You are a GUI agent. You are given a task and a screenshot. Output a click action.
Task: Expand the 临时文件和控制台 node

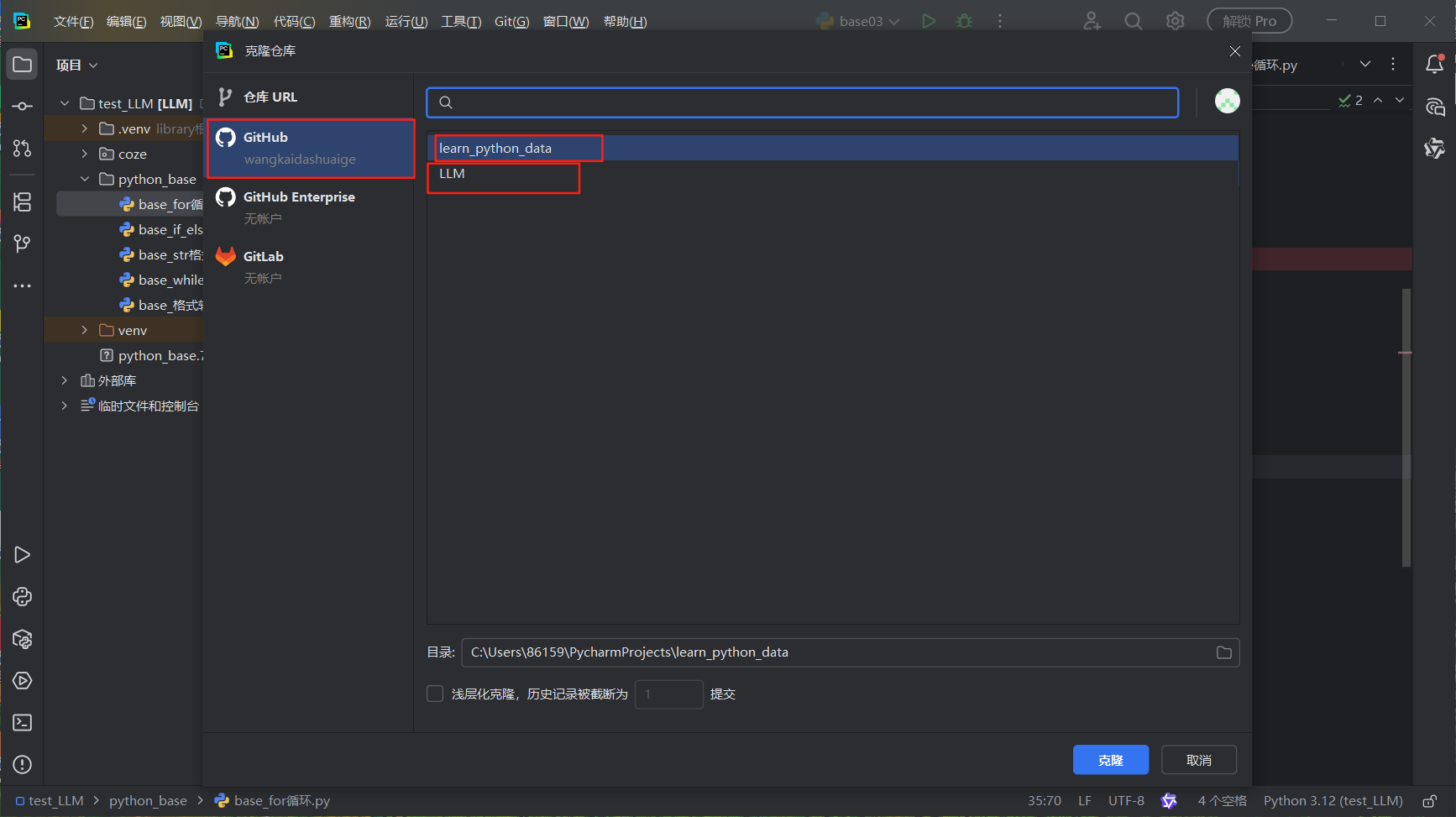[x=65, y=406]
